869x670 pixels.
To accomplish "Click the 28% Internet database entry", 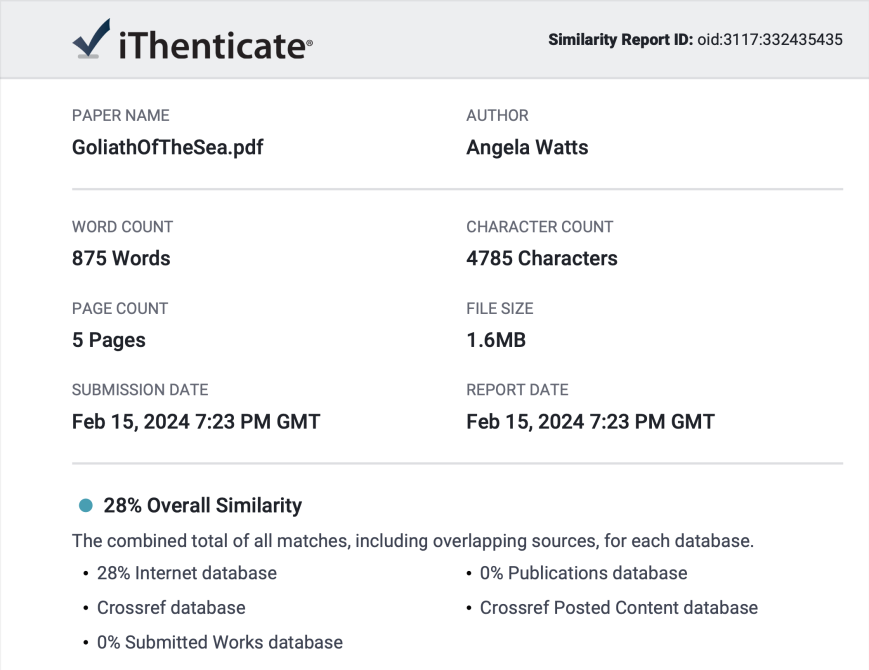I will [x=187, y=573].
